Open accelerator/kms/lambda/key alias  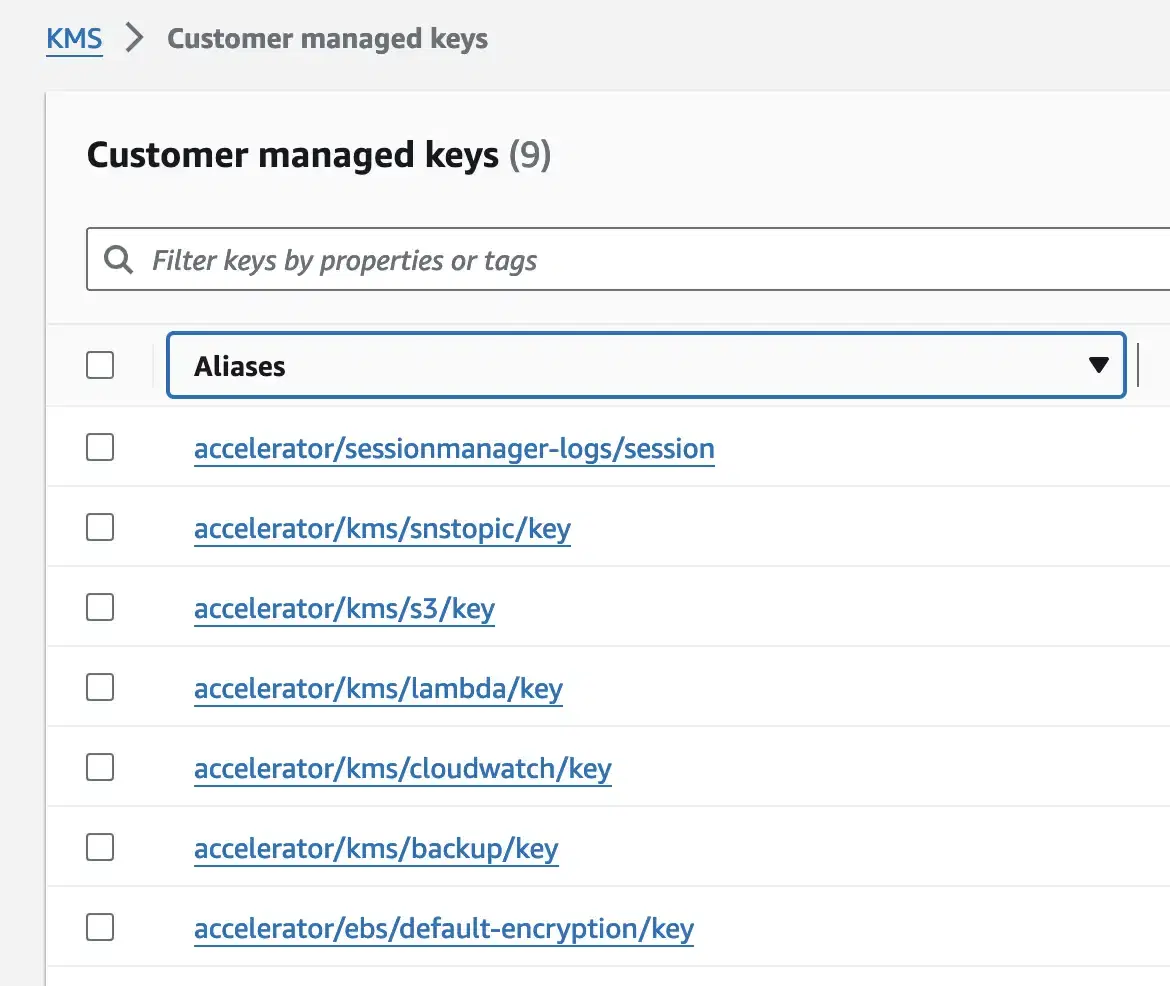coord(378,688)
